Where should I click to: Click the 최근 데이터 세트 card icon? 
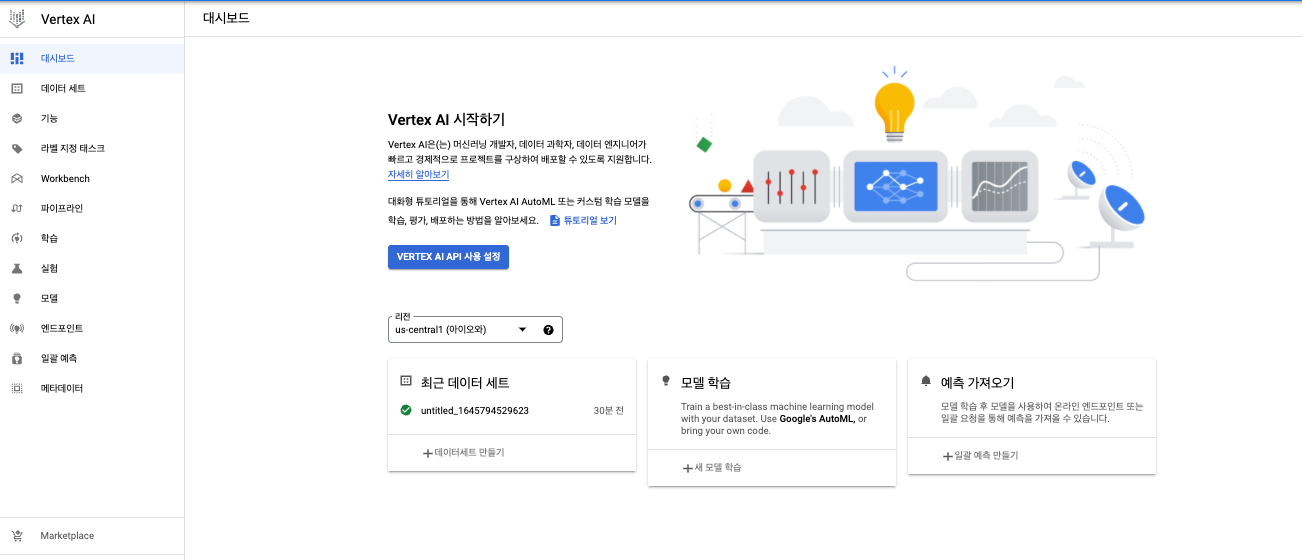[406, 381]
